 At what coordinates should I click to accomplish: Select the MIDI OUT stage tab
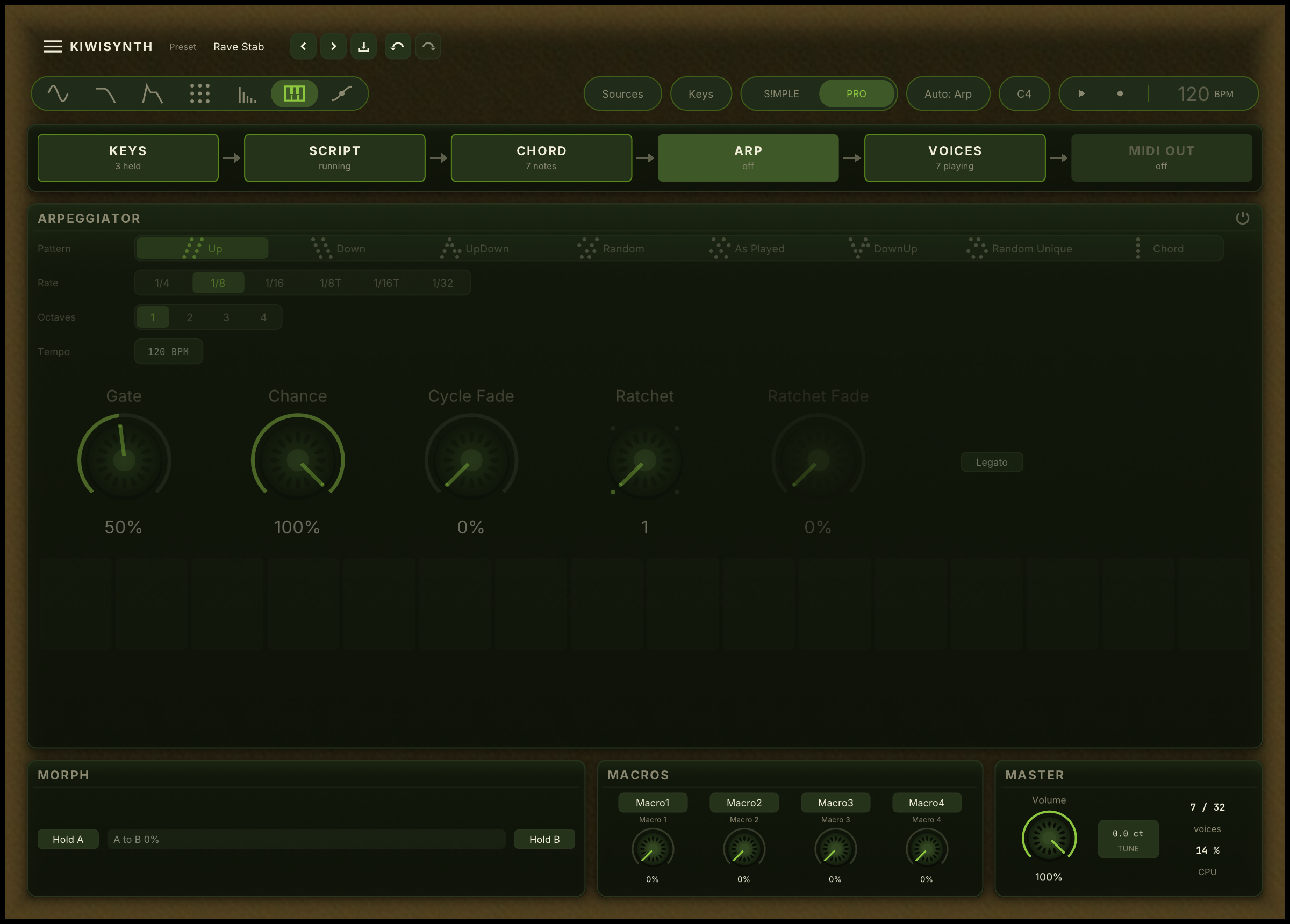[x=1162, y=157]
